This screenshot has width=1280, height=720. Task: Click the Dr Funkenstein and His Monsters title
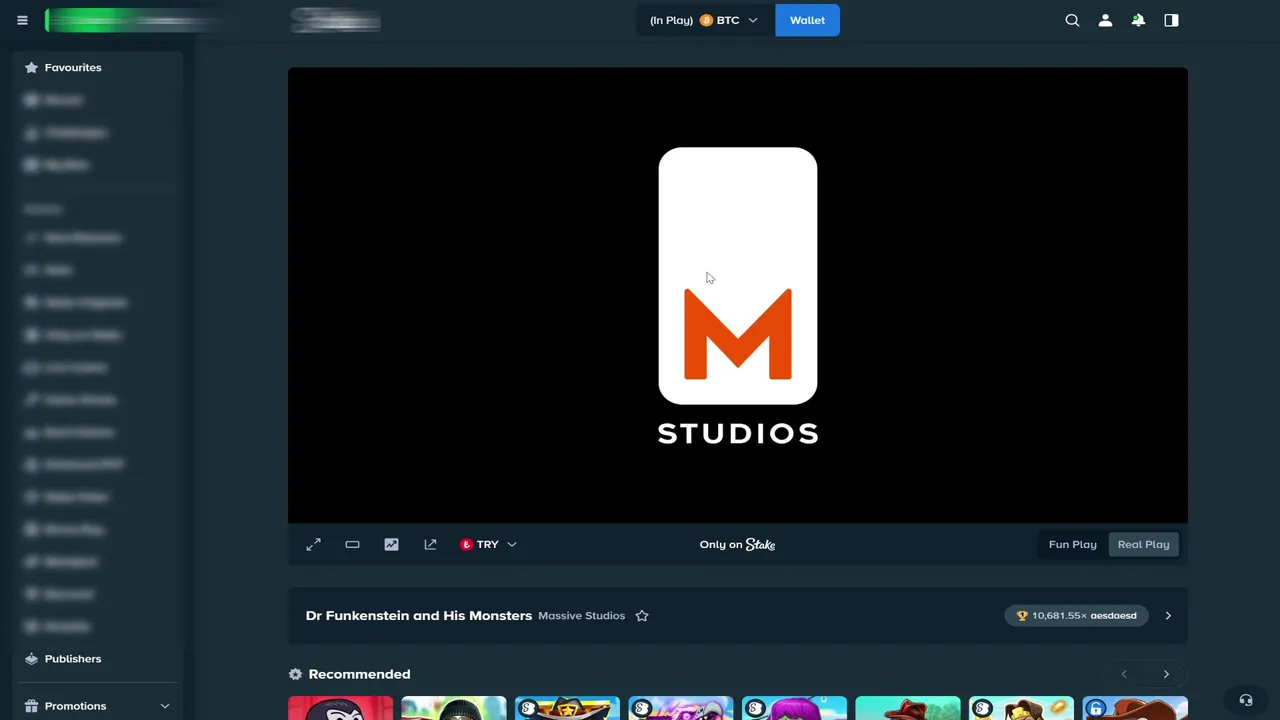pyautogui.click(x=419, y=616)
